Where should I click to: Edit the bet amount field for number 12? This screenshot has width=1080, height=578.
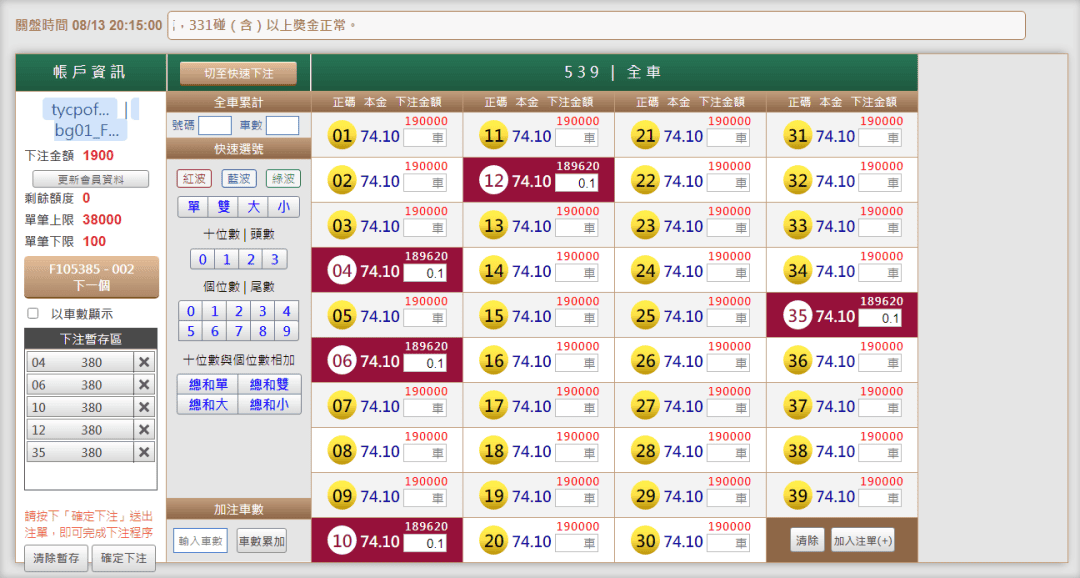click(x=577, y=183)
